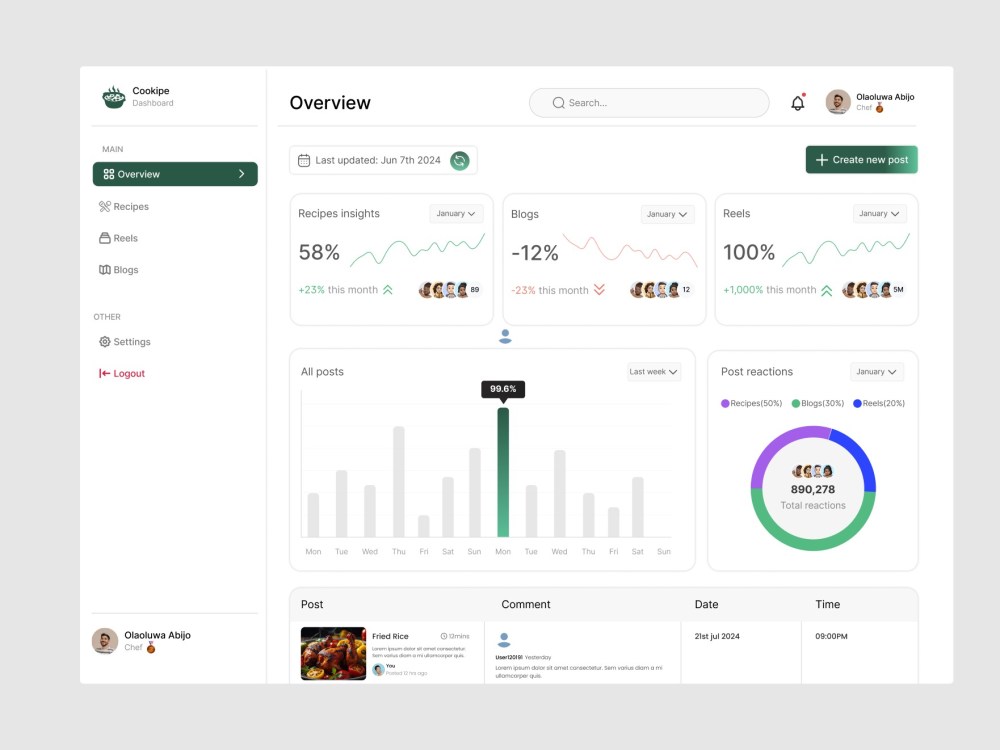This screenshot has width=1000, height=750.
Task: Click the chevron arrow on Overview item
Action: click(x=242, y=174)
